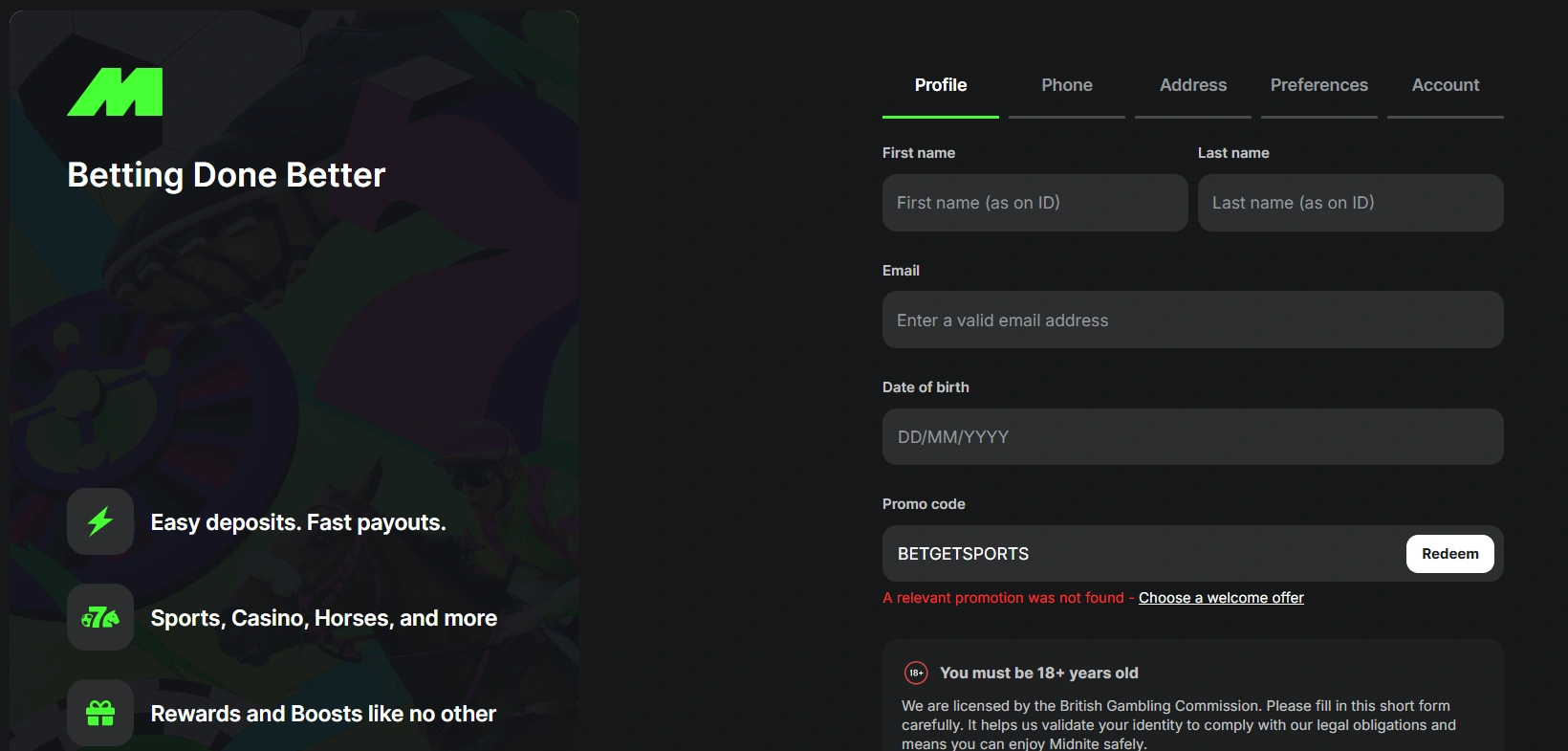Click the 'Rewards and Boosts like no other' text
The width and height of the screenshot is (1568, 751).
(x=323, y=714)
